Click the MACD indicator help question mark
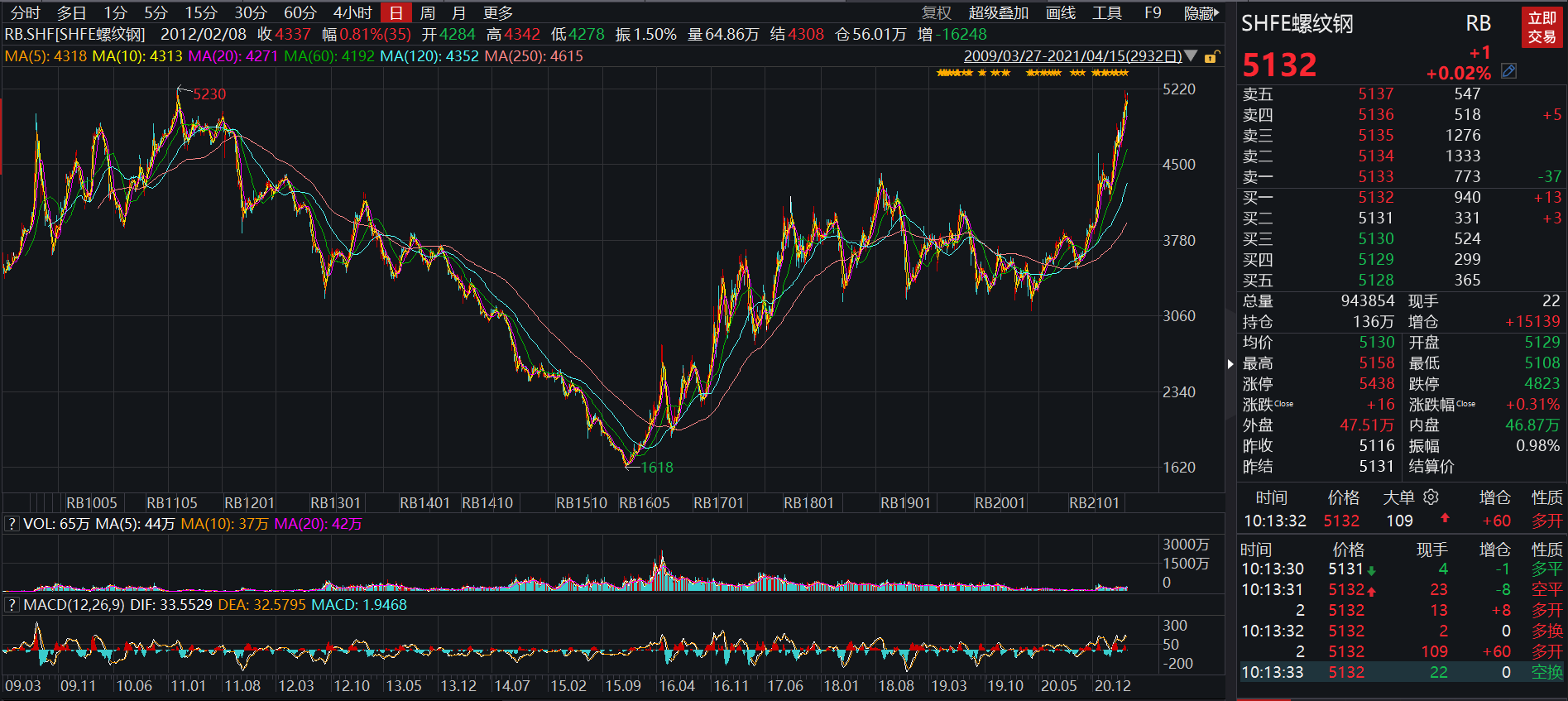 (12, 605)
